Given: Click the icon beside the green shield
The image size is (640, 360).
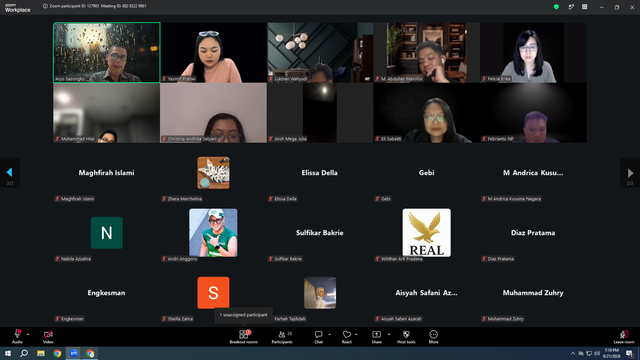Looking at the screenshot, I should pos(571,7).
